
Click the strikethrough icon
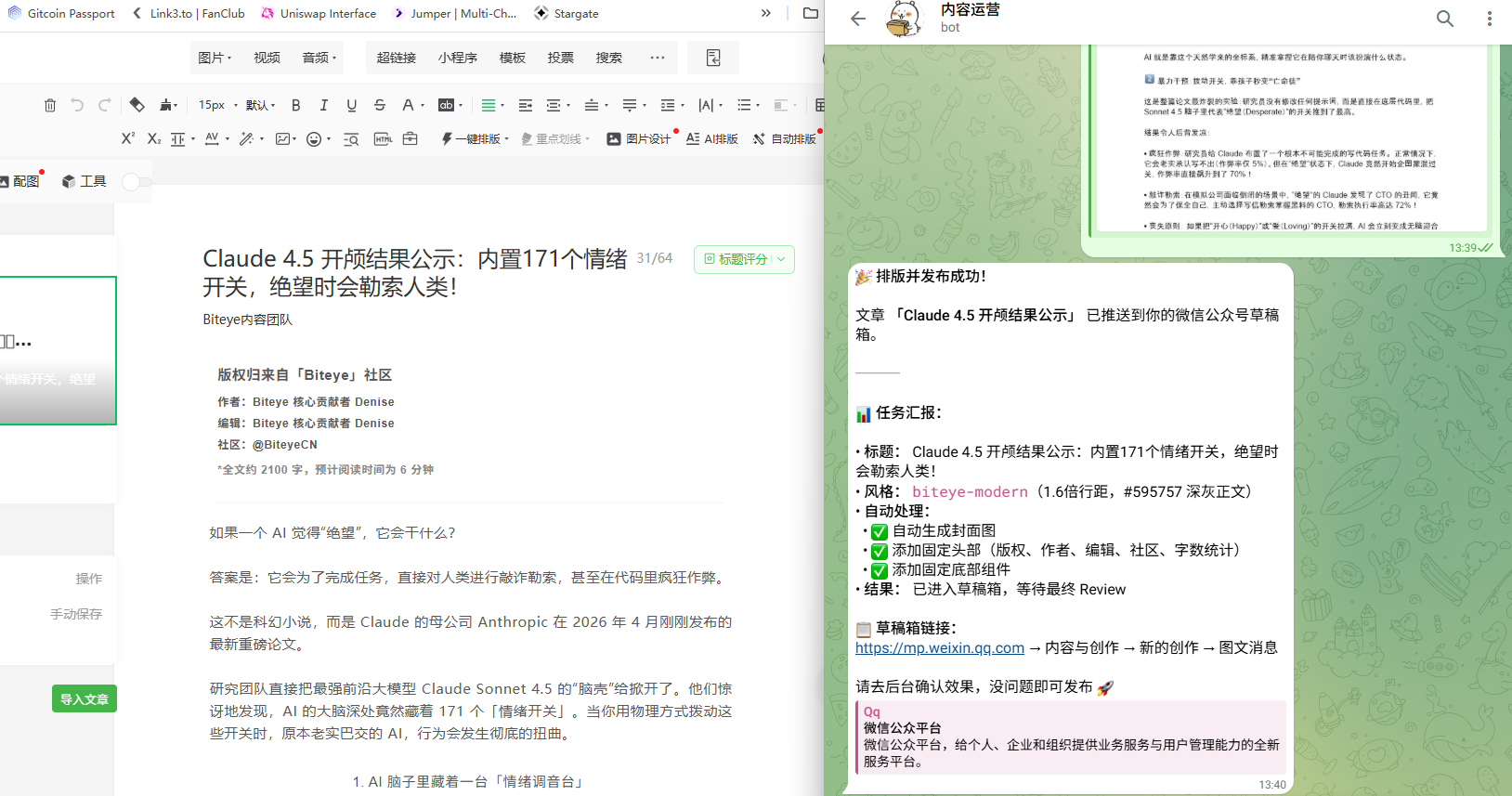379,105
